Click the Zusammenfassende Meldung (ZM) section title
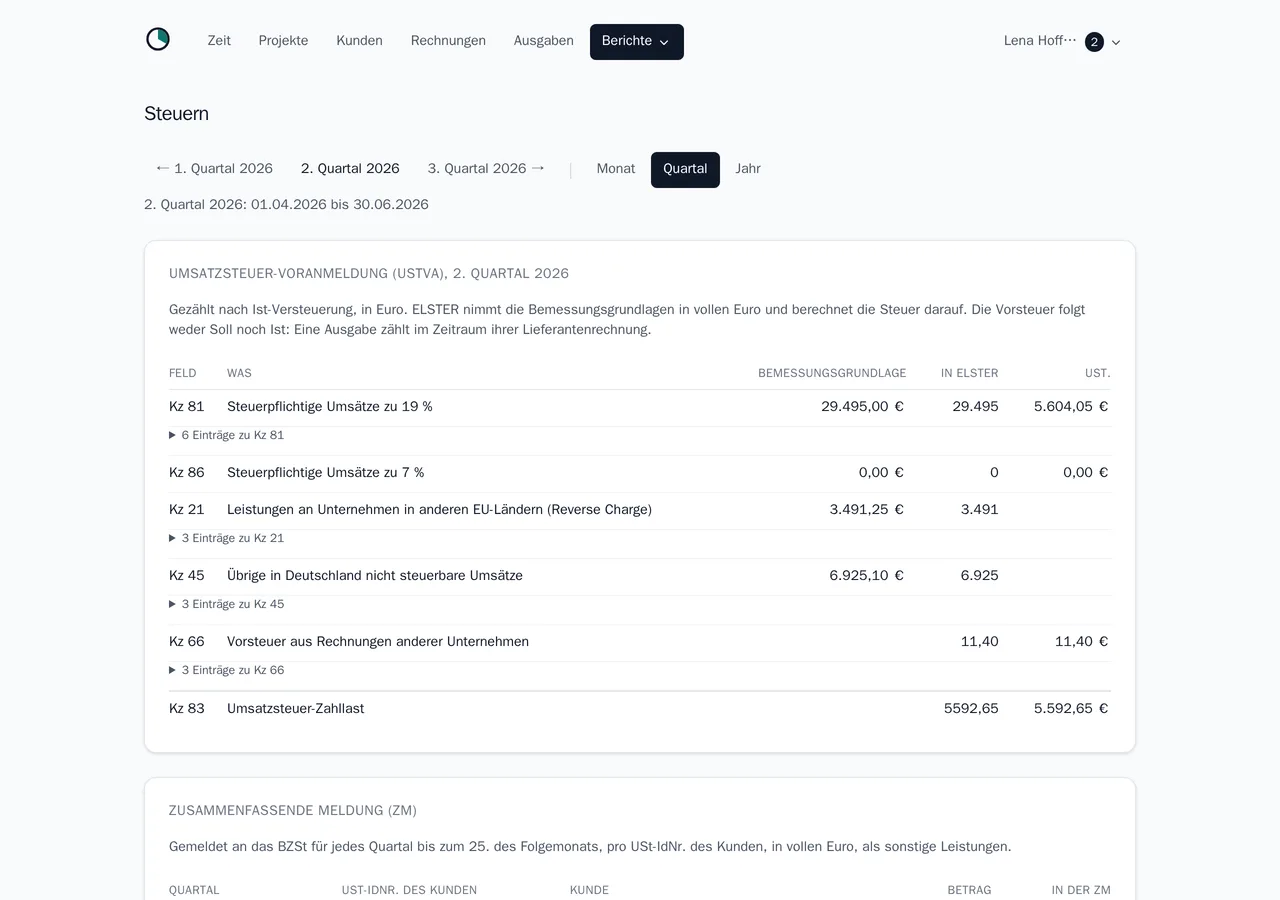The height and width of the screenshot is (900, 1280). 293,811
